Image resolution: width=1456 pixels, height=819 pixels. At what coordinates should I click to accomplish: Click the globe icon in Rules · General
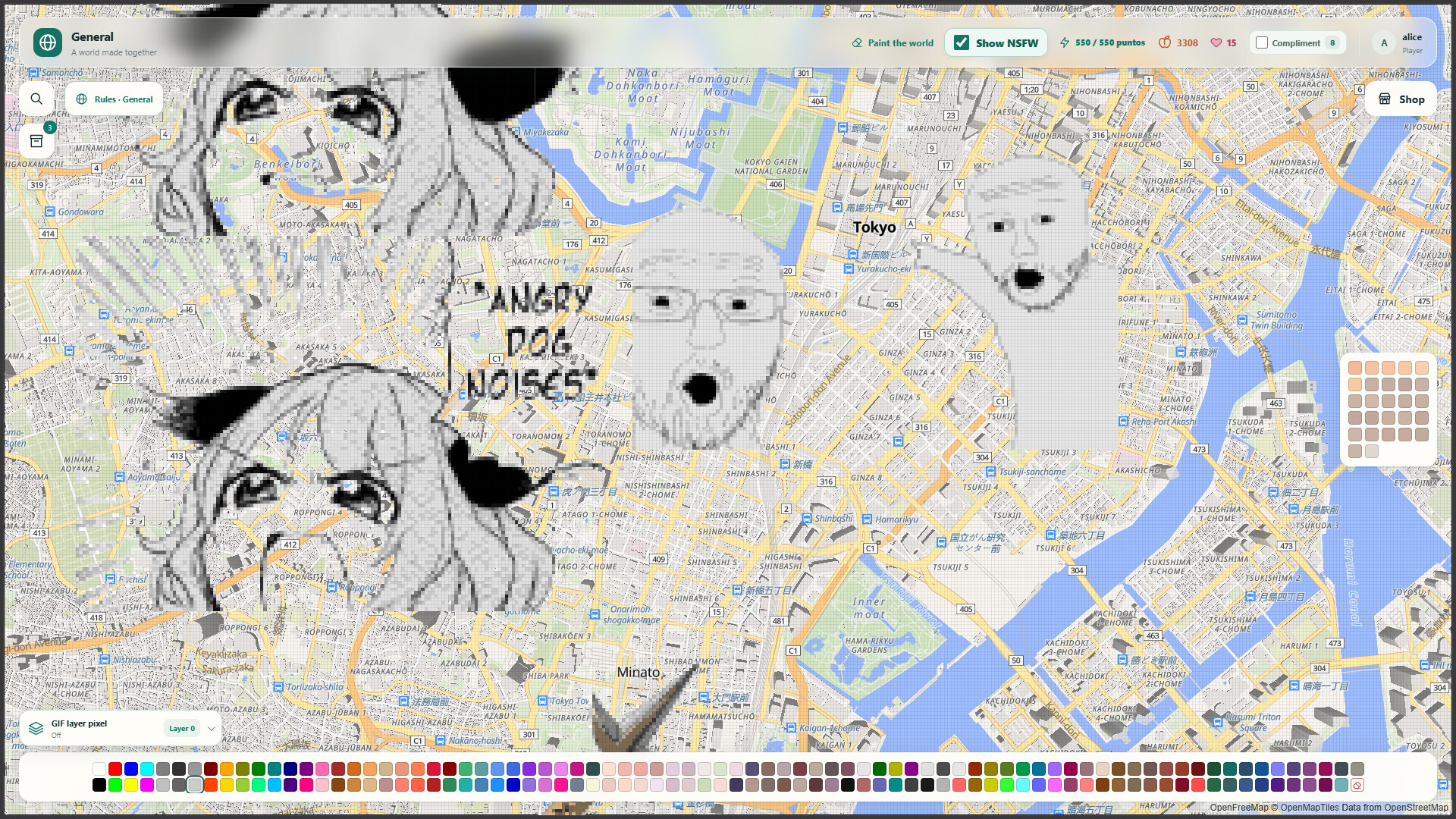(x=82, y=99)
